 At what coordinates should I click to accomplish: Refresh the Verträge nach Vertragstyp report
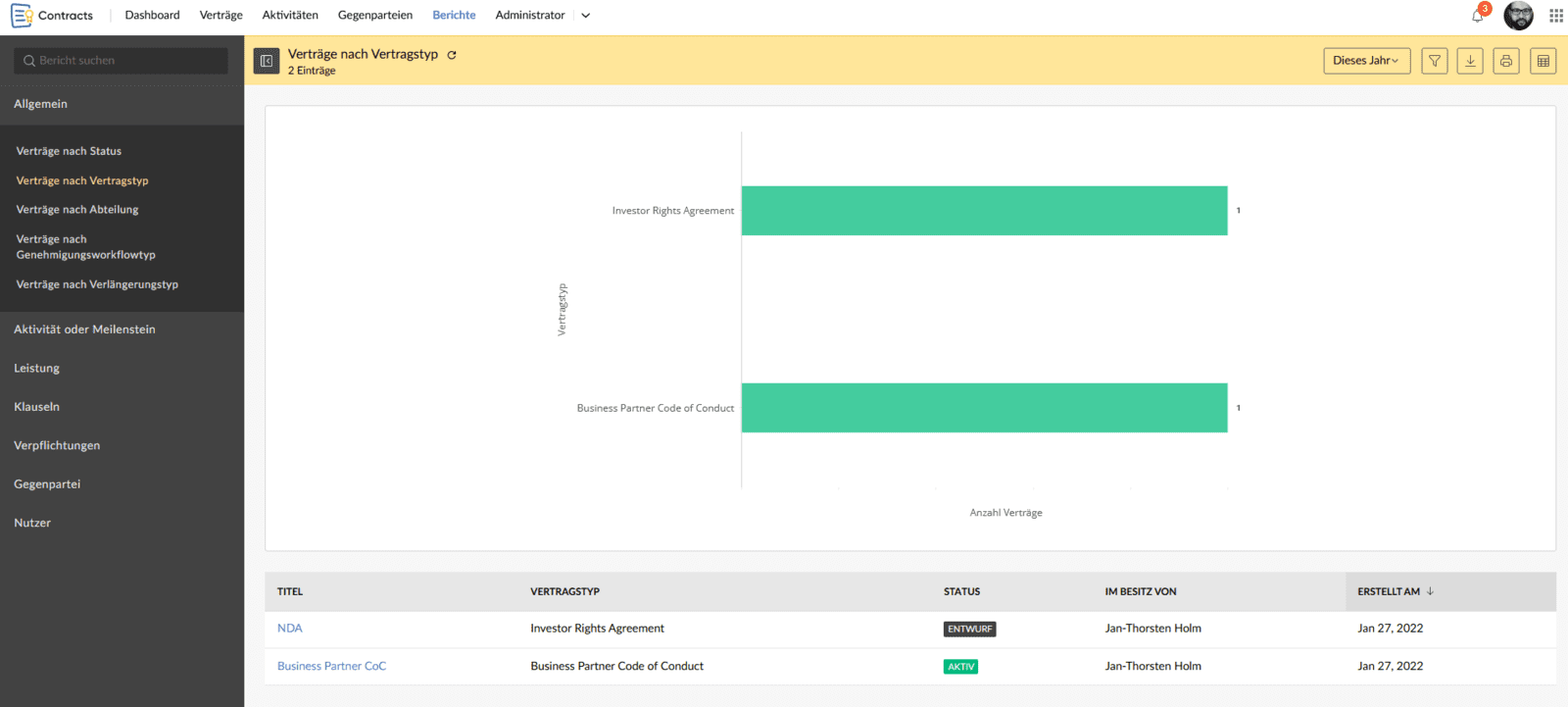452,55
